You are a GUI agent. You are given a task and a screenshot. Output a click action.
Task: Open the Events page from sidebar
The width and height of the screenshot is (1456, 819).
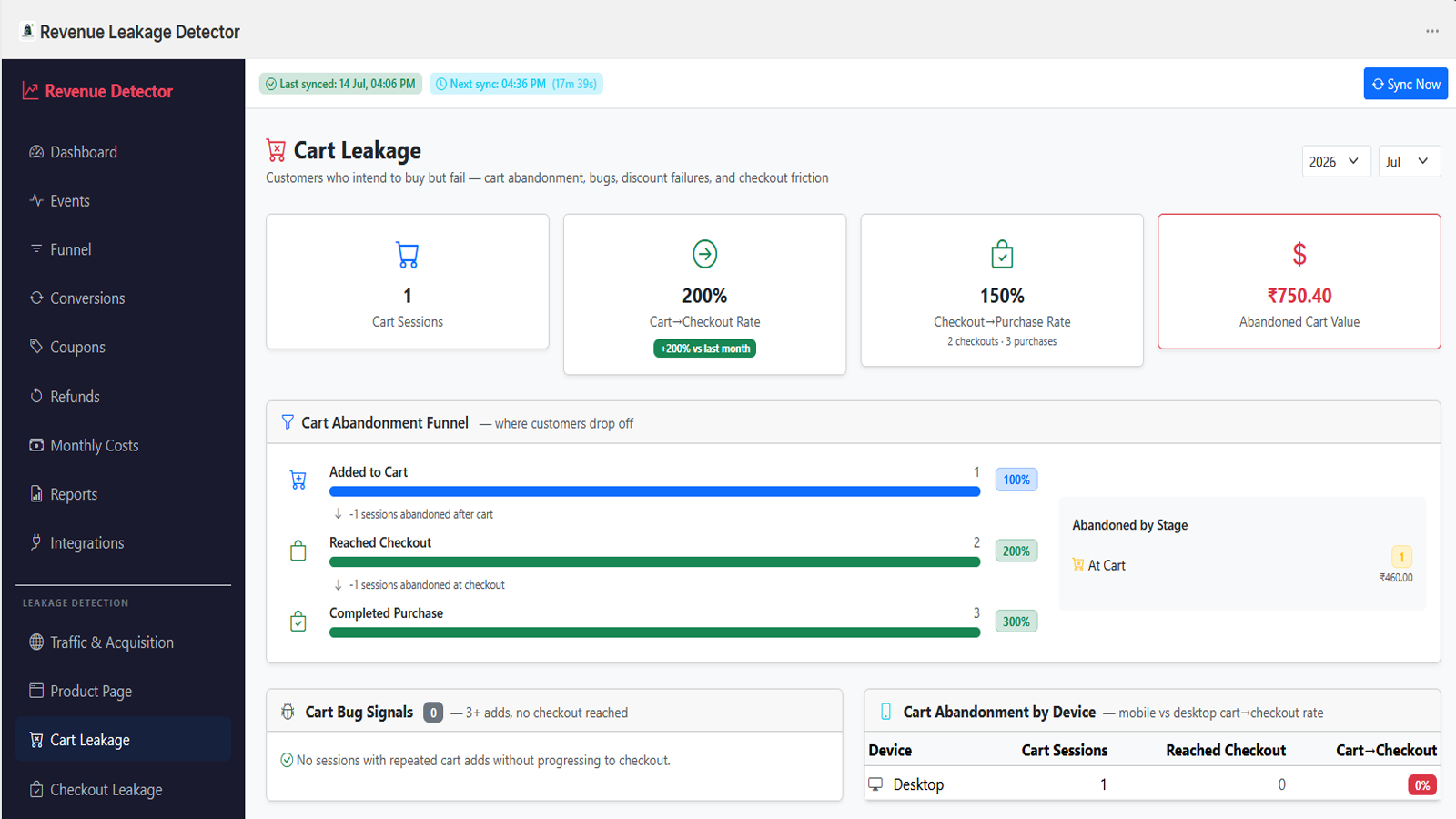(x=123, y=200)
